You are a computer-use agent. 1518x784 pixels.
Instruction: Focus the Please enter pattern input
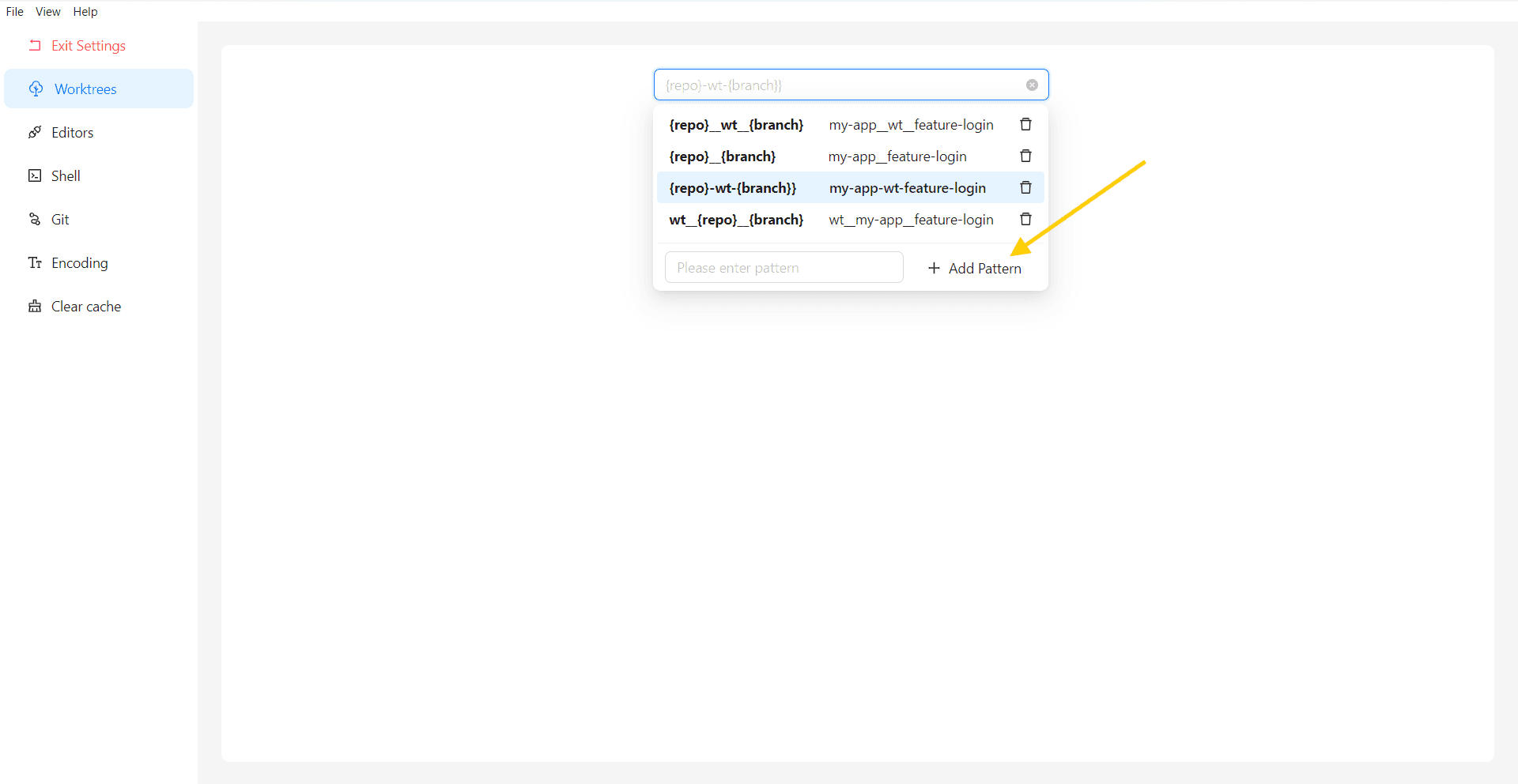coord(784,267)
